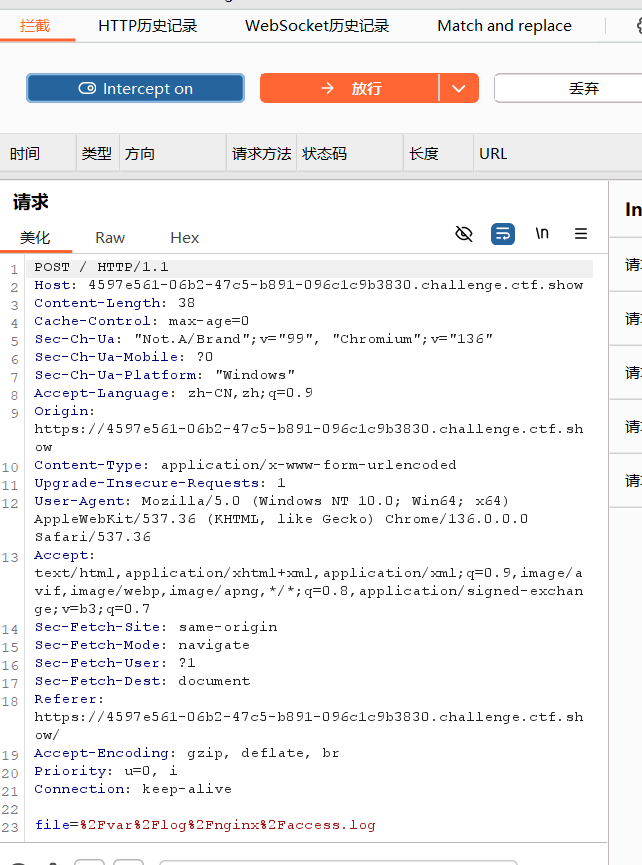Viewport: 642px width, 865px height.
Task: Click the Accept-Encoding header line
Action: [187, 753]
